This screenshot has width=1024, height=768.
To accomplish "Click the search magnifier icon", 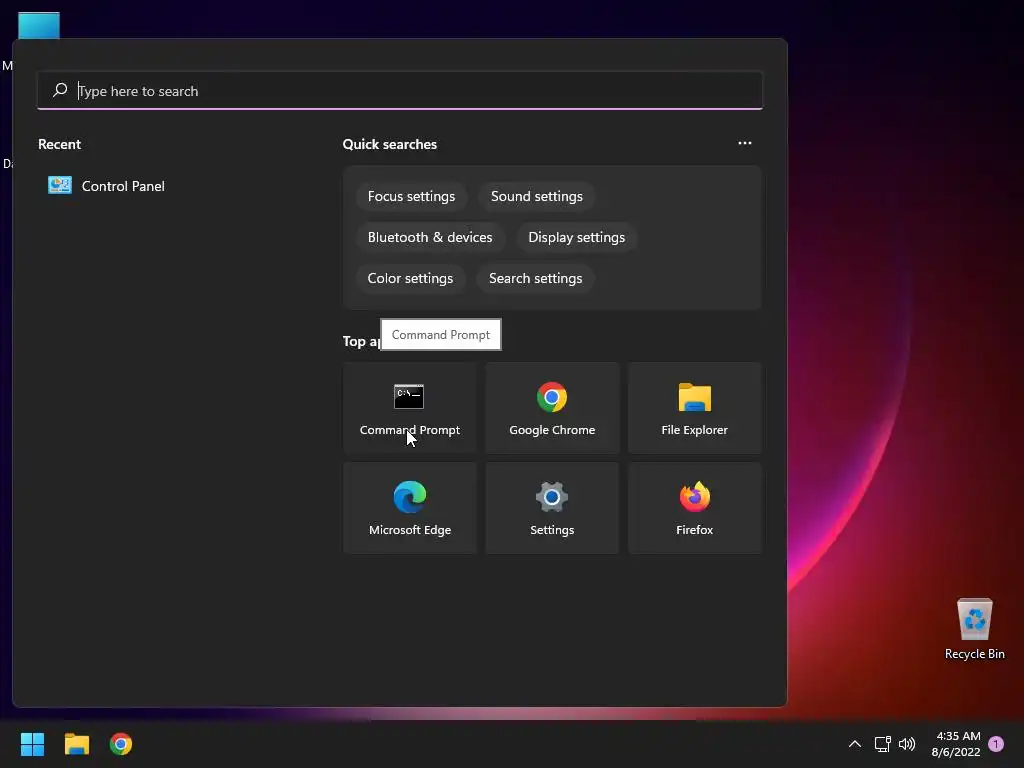I will [60, 90].
